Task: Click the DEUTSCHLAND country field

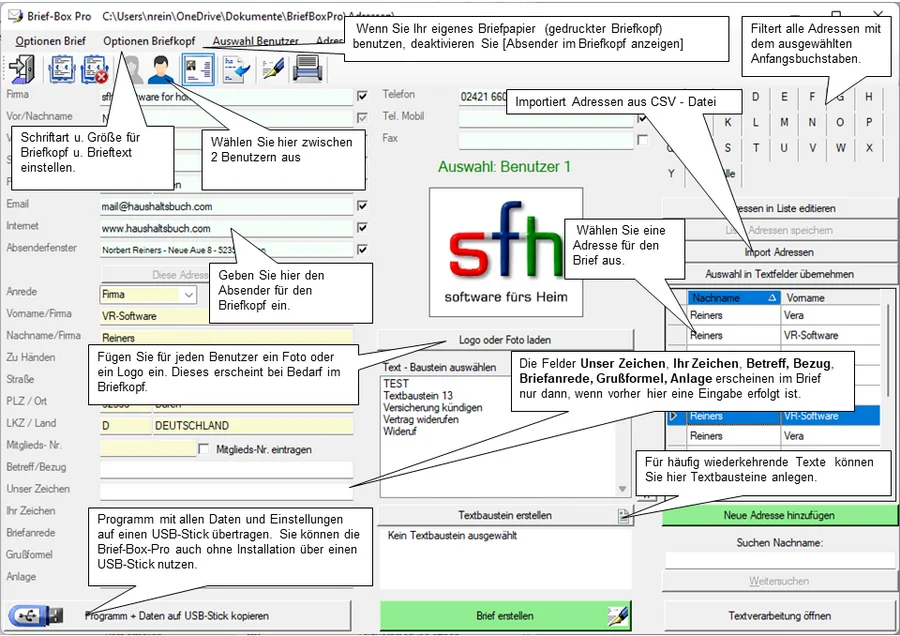Action: click(253, 426)
